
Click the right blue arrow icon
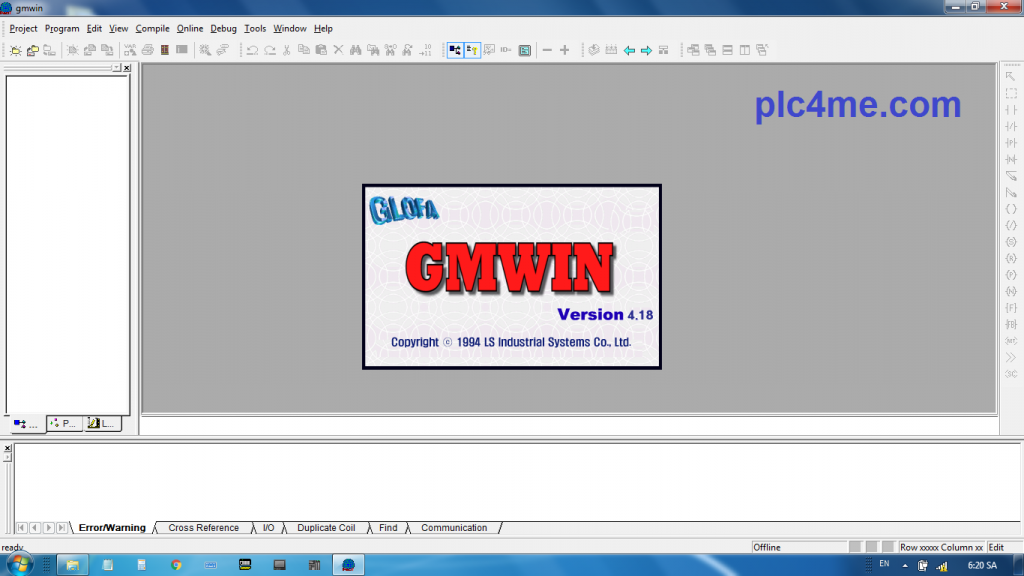pos(646,50)
